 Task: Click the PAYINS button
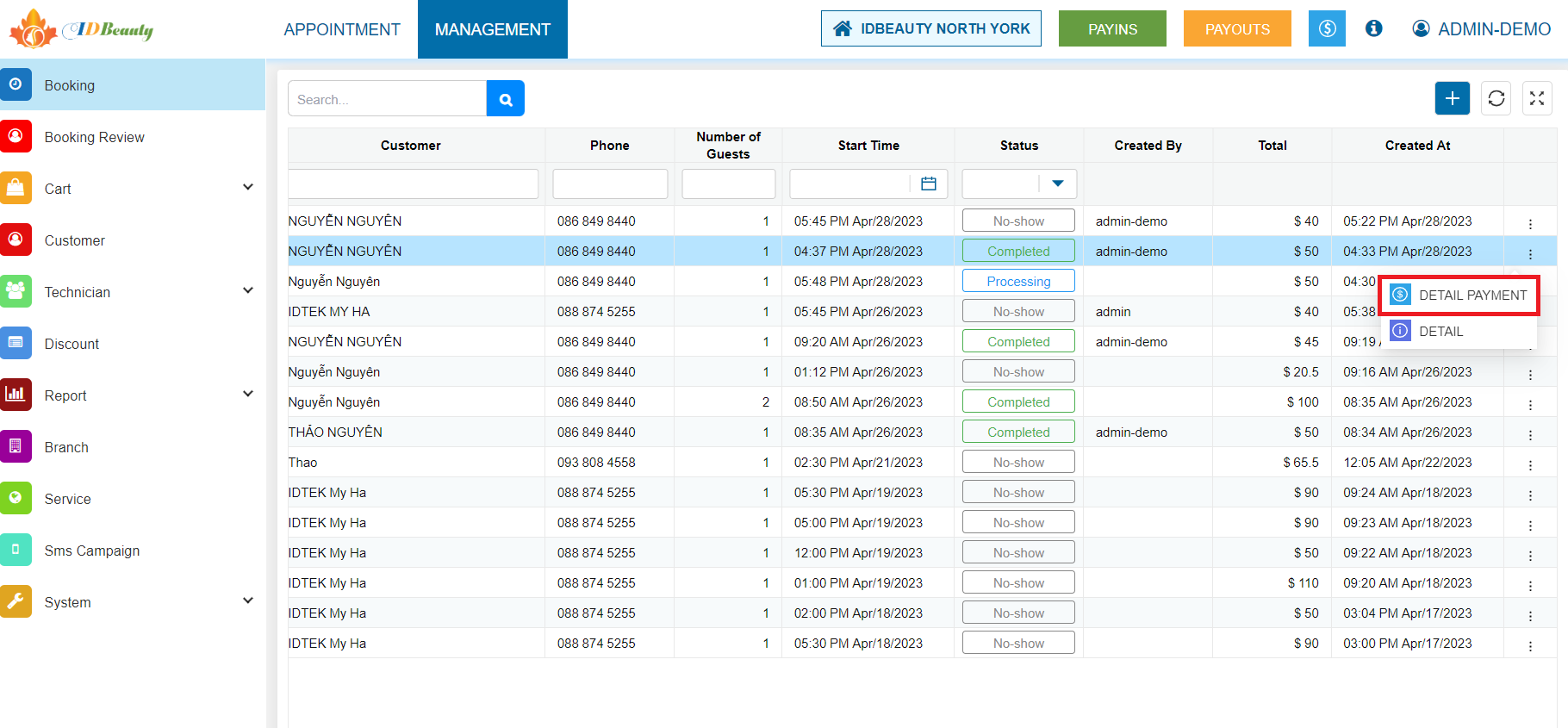click(x=1112, y=28)
